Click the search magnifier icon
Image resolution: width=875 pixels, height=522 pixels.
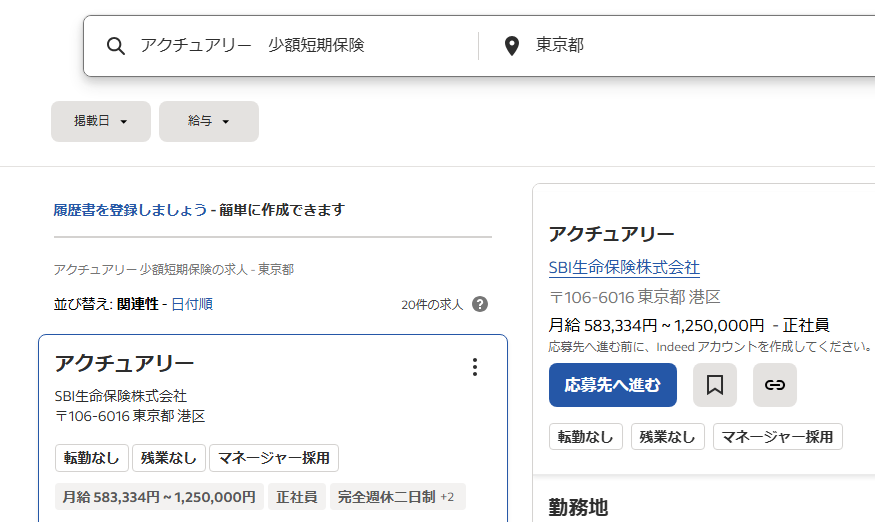pos(116,46)
